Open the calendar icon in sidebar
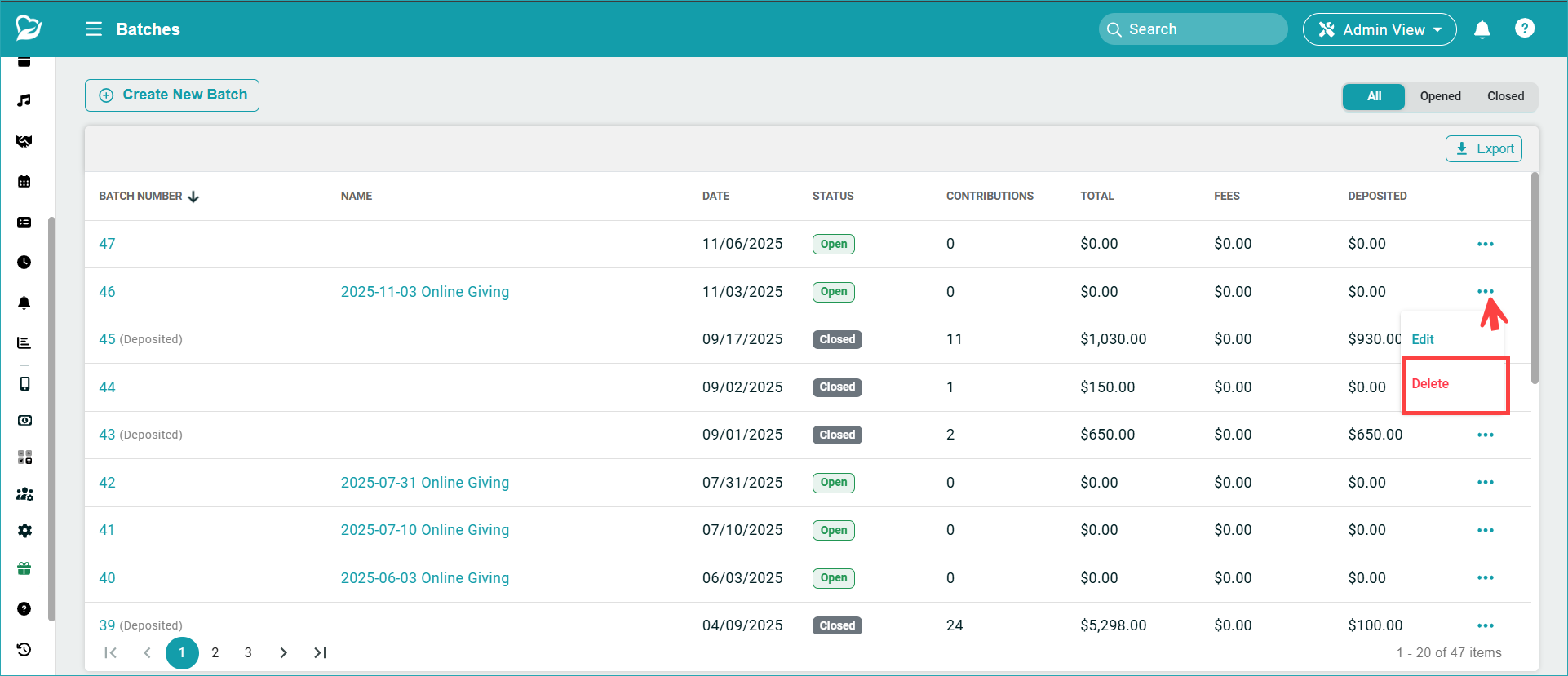 coord(24,181)
